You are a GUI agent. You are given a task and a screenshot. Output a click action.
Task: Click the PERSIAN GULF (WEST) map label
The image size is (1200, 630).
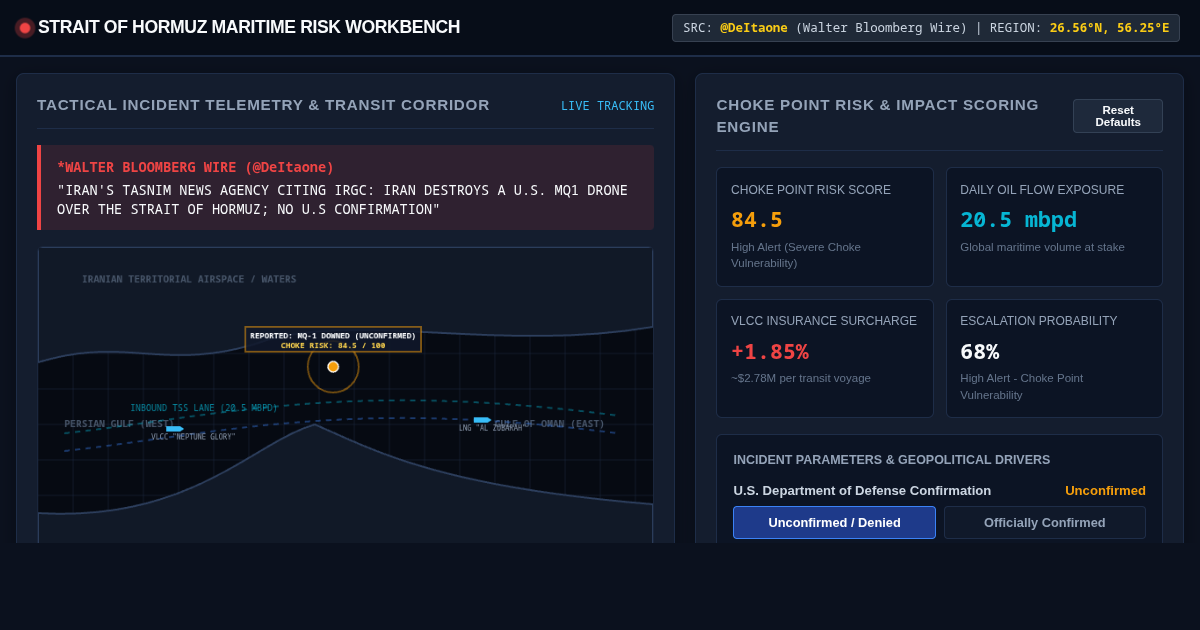[120, 424]
